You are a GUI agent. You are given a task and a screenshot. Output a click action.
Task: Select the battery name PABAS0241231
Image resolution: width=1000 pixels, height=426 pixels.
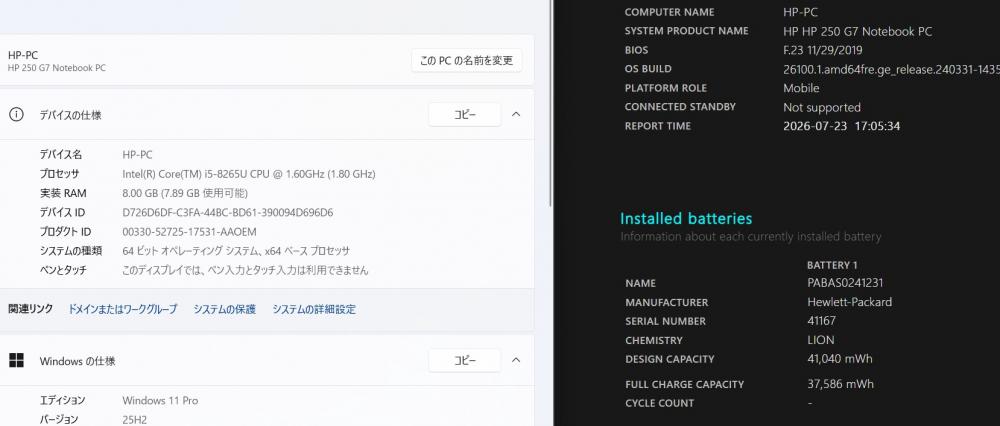845,283
